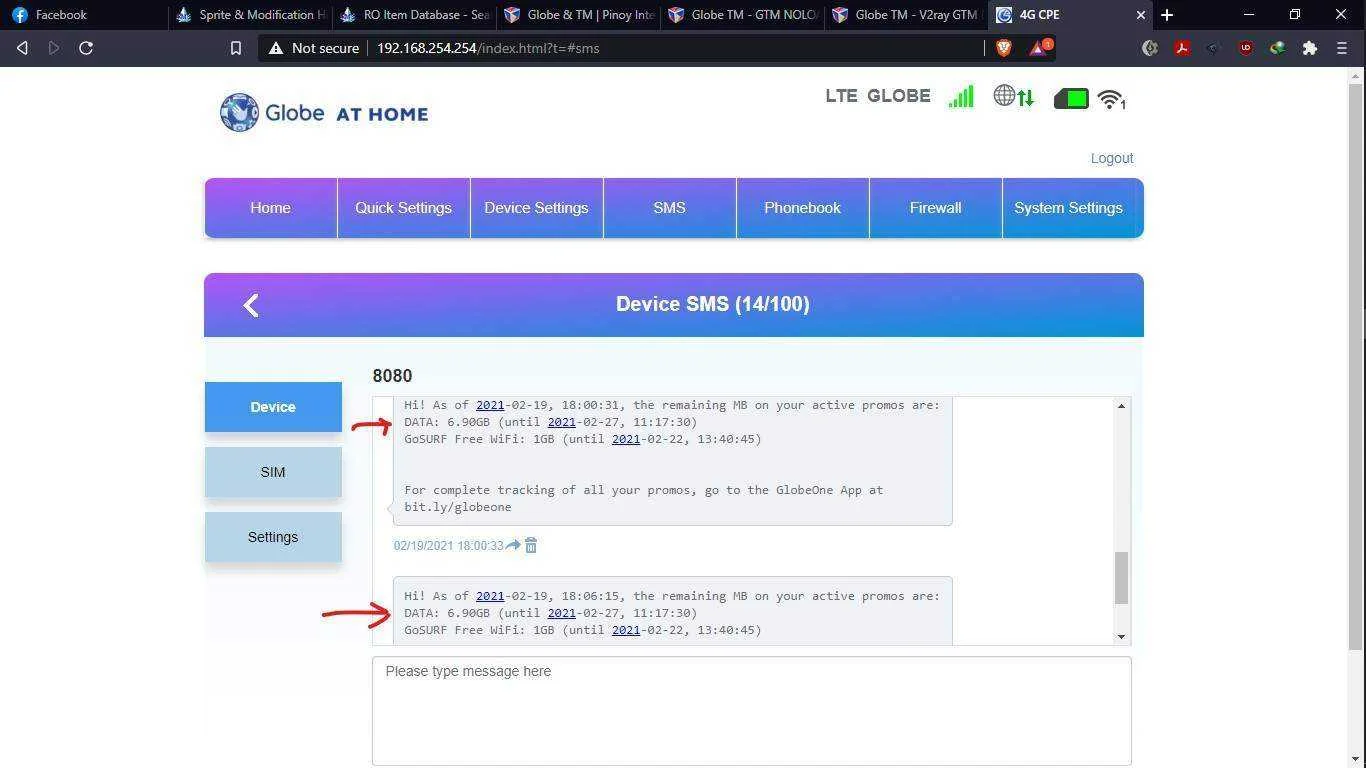Switch to the Facebook browser tab
The width and height of the screenshot is (1366, 768).
coord(83,15)
